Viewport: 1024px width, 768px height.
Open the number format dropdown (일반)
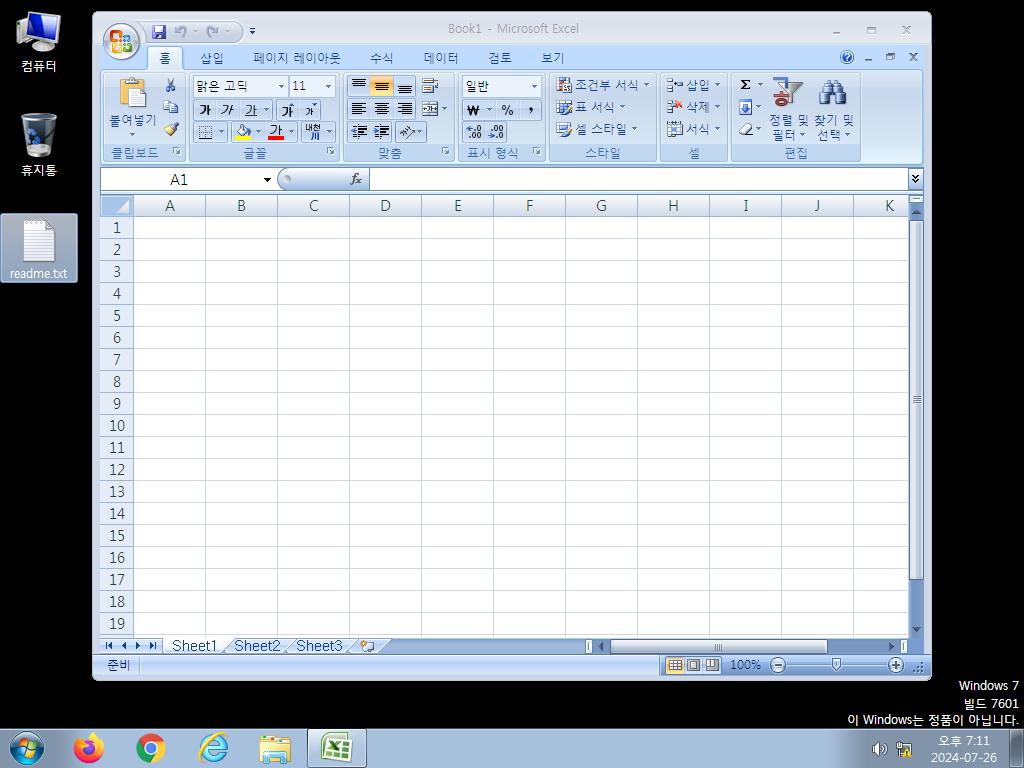tap(534, 86)
